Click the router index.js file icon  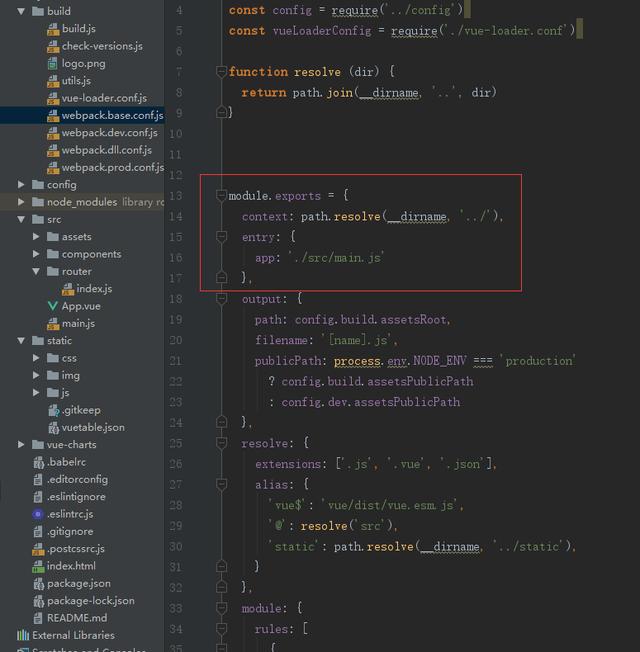[68, 289]
